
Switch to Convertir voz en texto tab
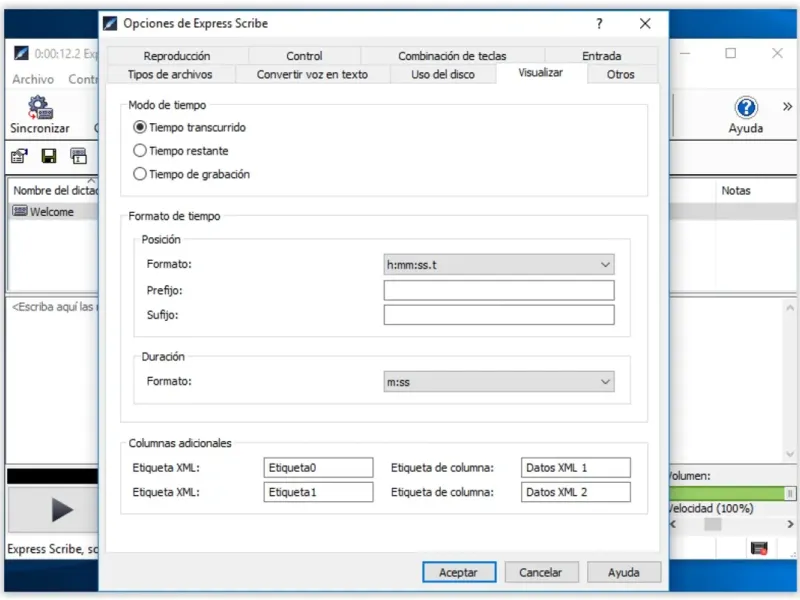point(312,74)
